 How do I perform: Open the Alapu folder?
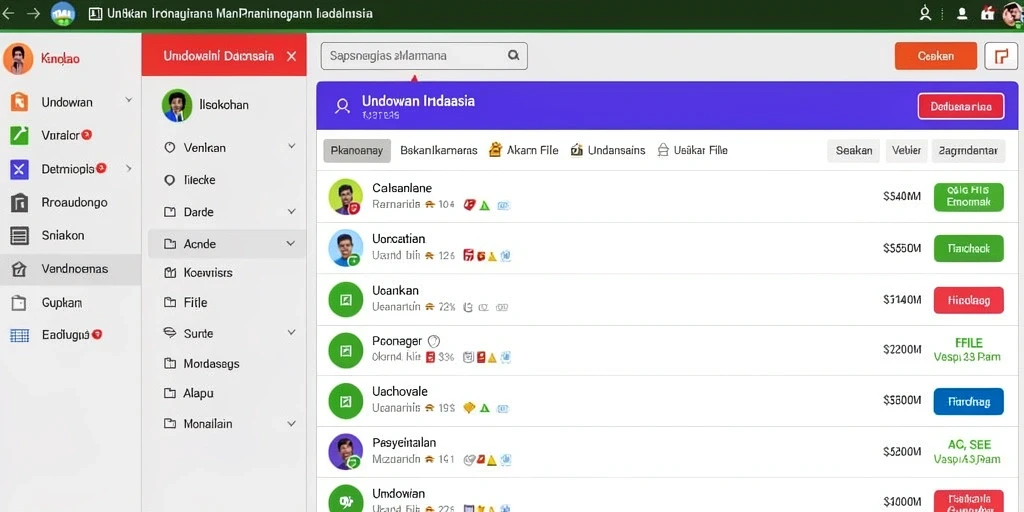[199, 393]
